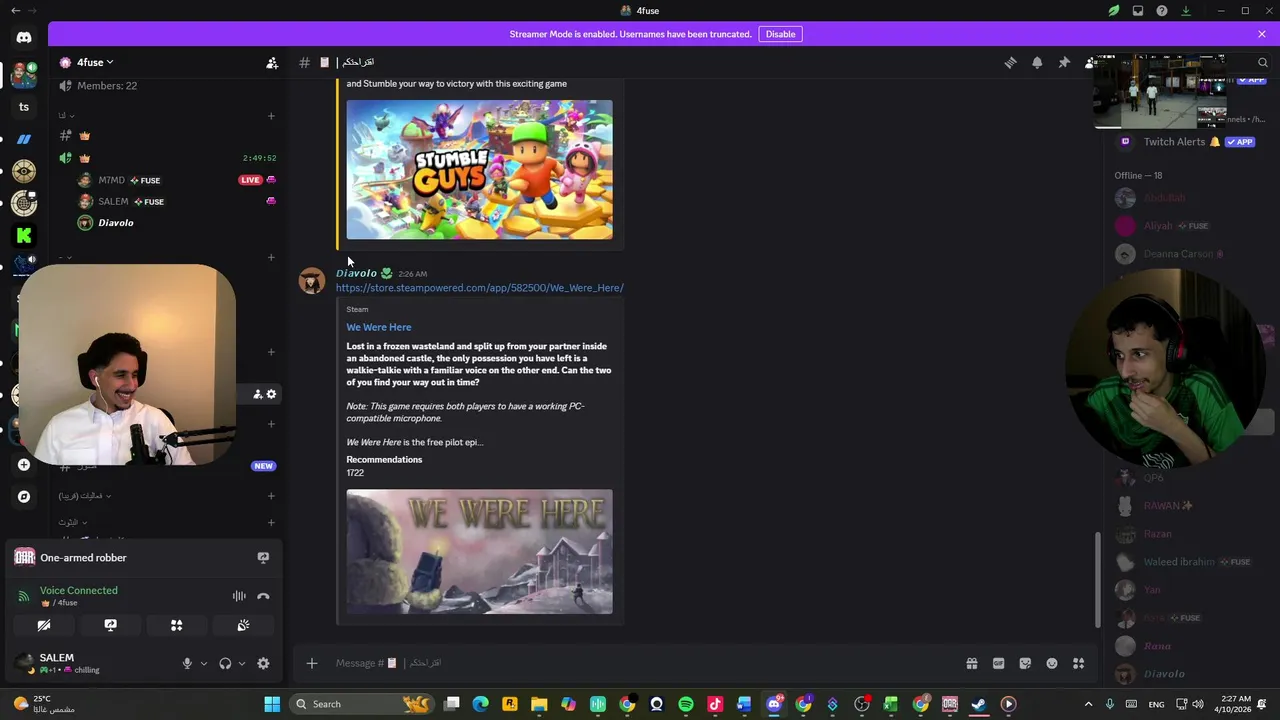Select the 'ts' server icon
This screenshot has height=720, width=1280.
pos(24,107)
